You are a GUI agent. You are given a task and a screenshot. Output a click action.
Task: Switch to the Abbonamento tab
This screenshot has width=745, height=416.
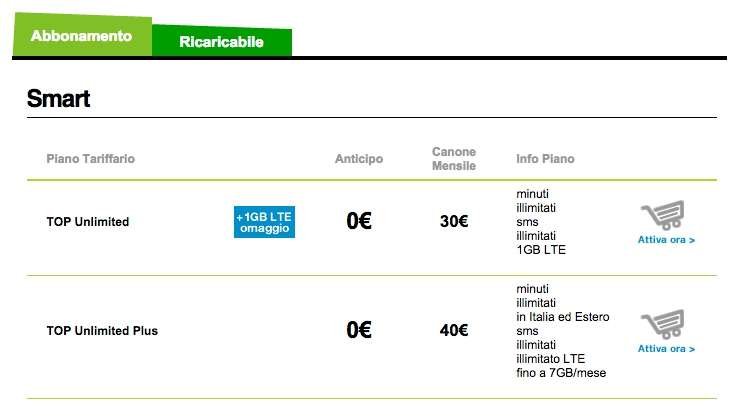82,36
